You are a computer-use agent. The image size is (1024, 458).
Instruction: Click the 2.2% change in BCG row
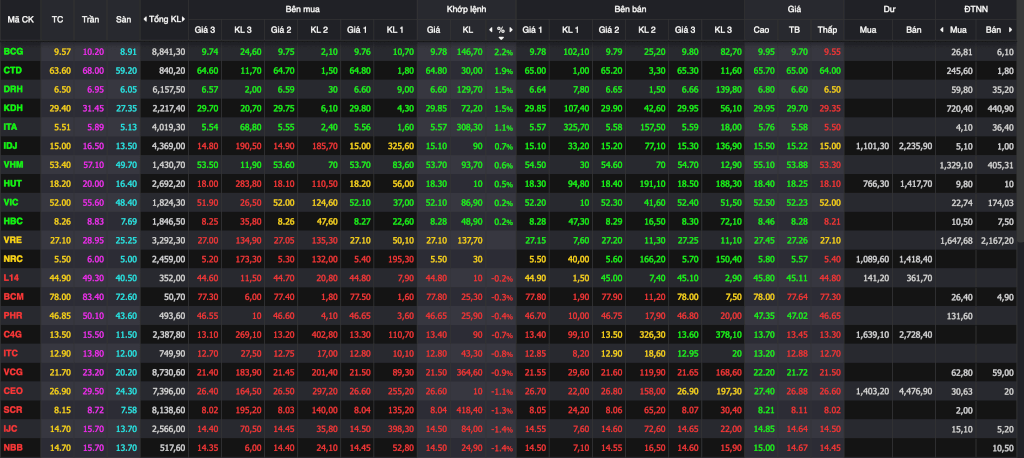(504, 51)
